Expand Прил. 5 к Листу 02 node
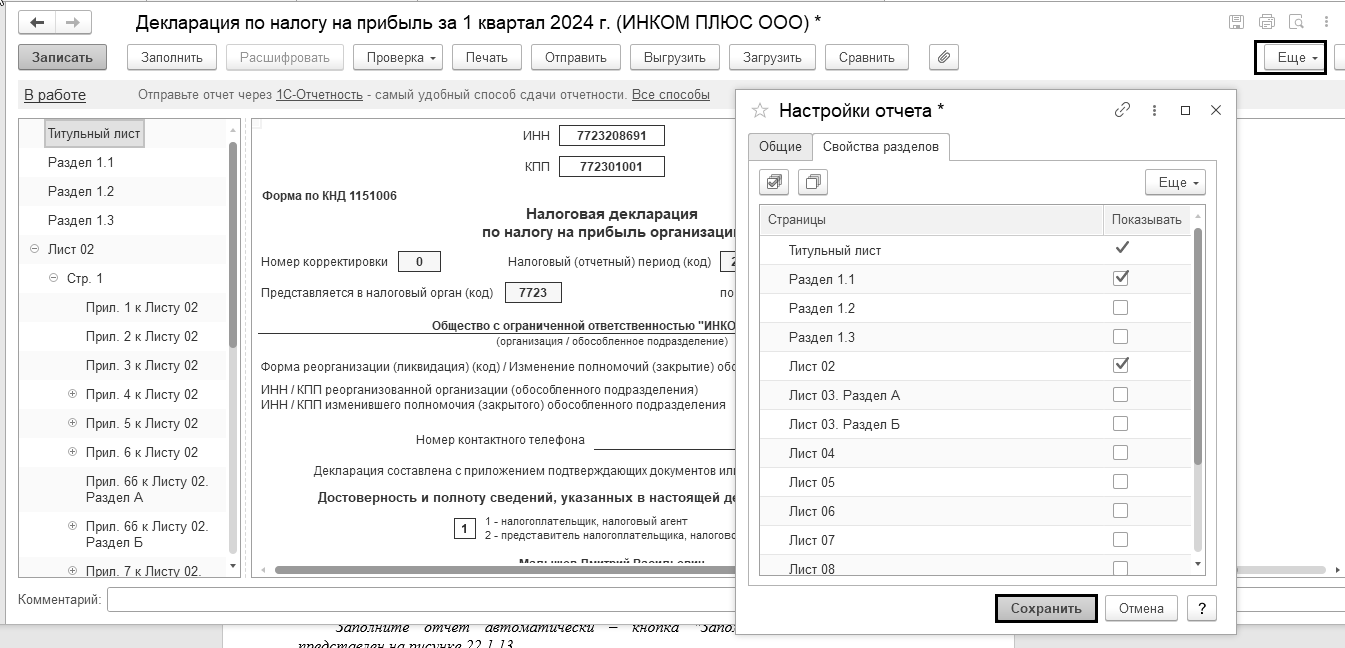The image size is (1345, 648). [x=72, y=423]
